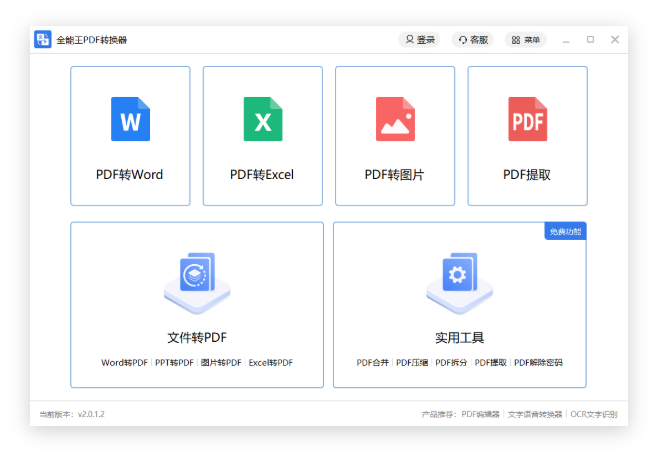
Task: Open the PDF转Excel green spreadsheet icon
Action: pyautogui.click(x=262, y=119)
